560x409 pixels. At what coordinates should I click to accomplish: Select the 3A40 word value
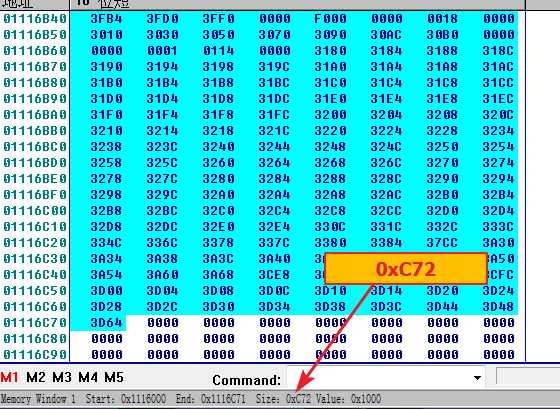point(274,259)
